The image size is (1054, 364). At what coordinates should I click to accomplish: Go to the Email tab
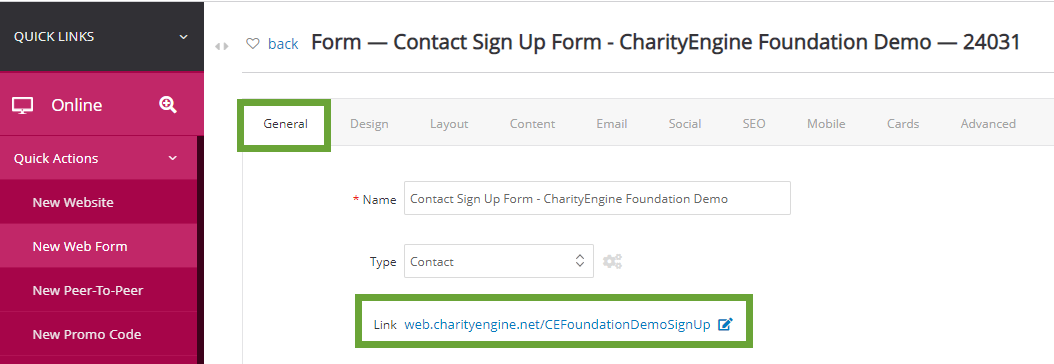click(x=612, y=124)
